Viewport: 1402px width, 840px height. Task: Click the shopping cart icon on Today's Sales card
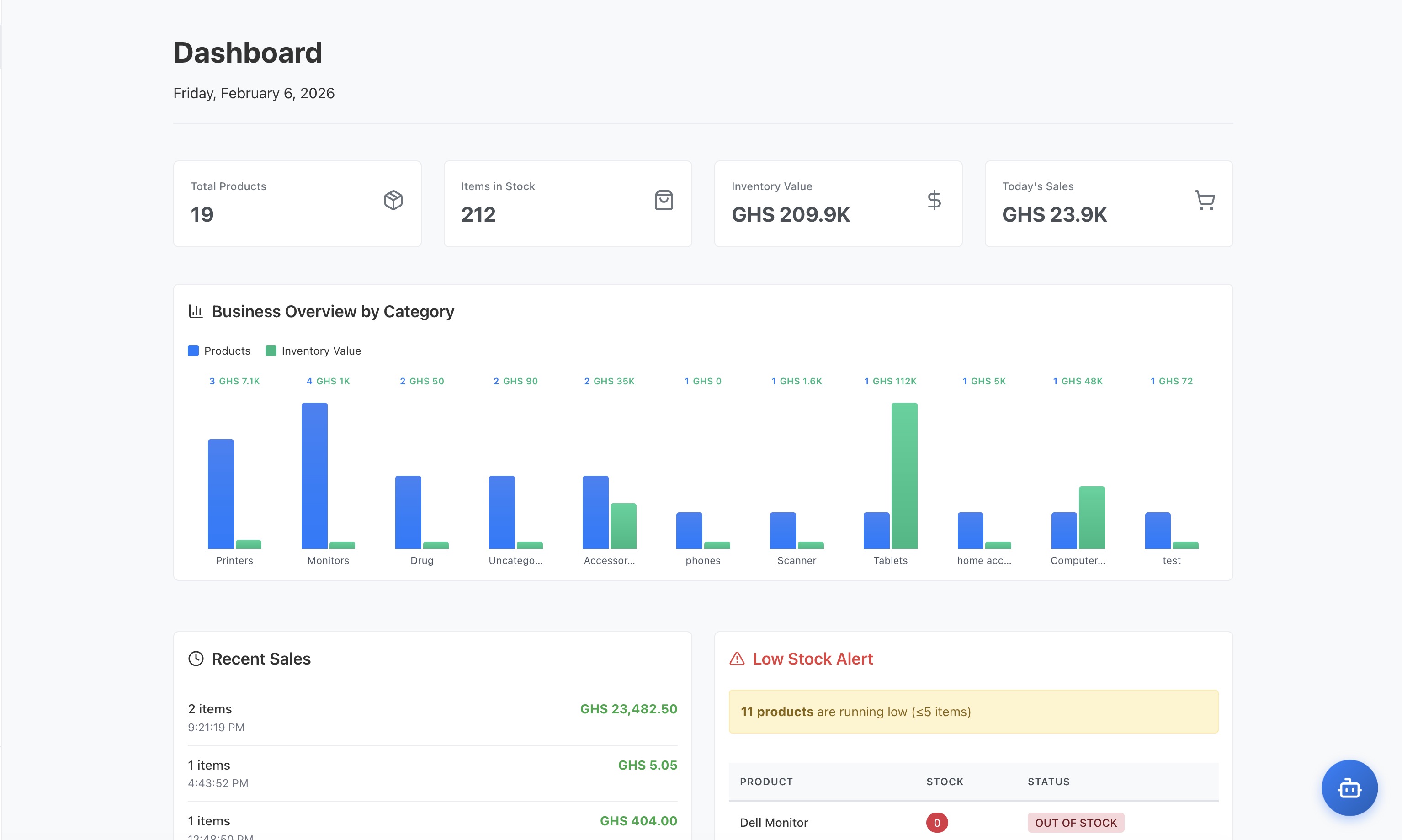click(x=1205, y=200)
